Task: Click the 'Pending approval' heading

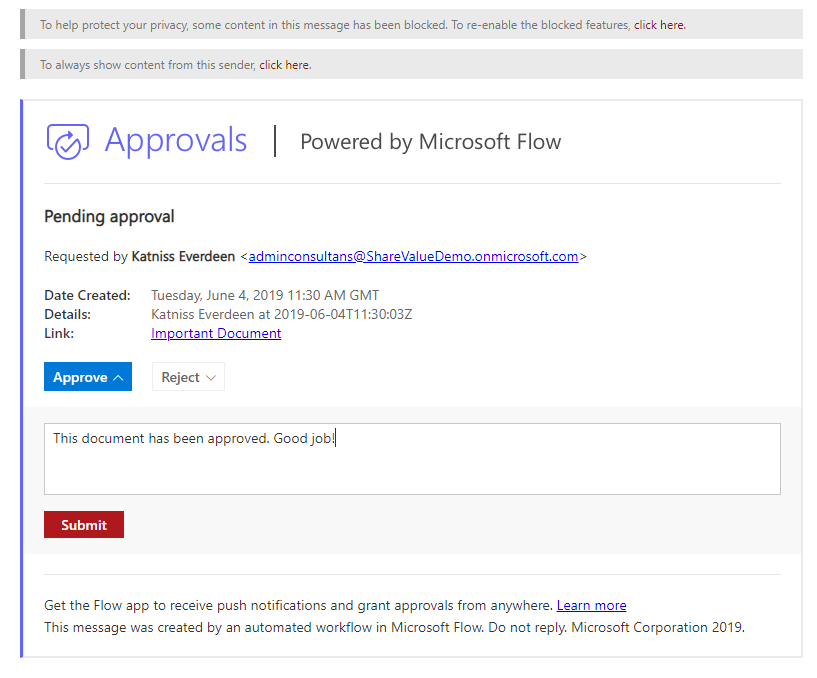Action: (x=109, y=216)
